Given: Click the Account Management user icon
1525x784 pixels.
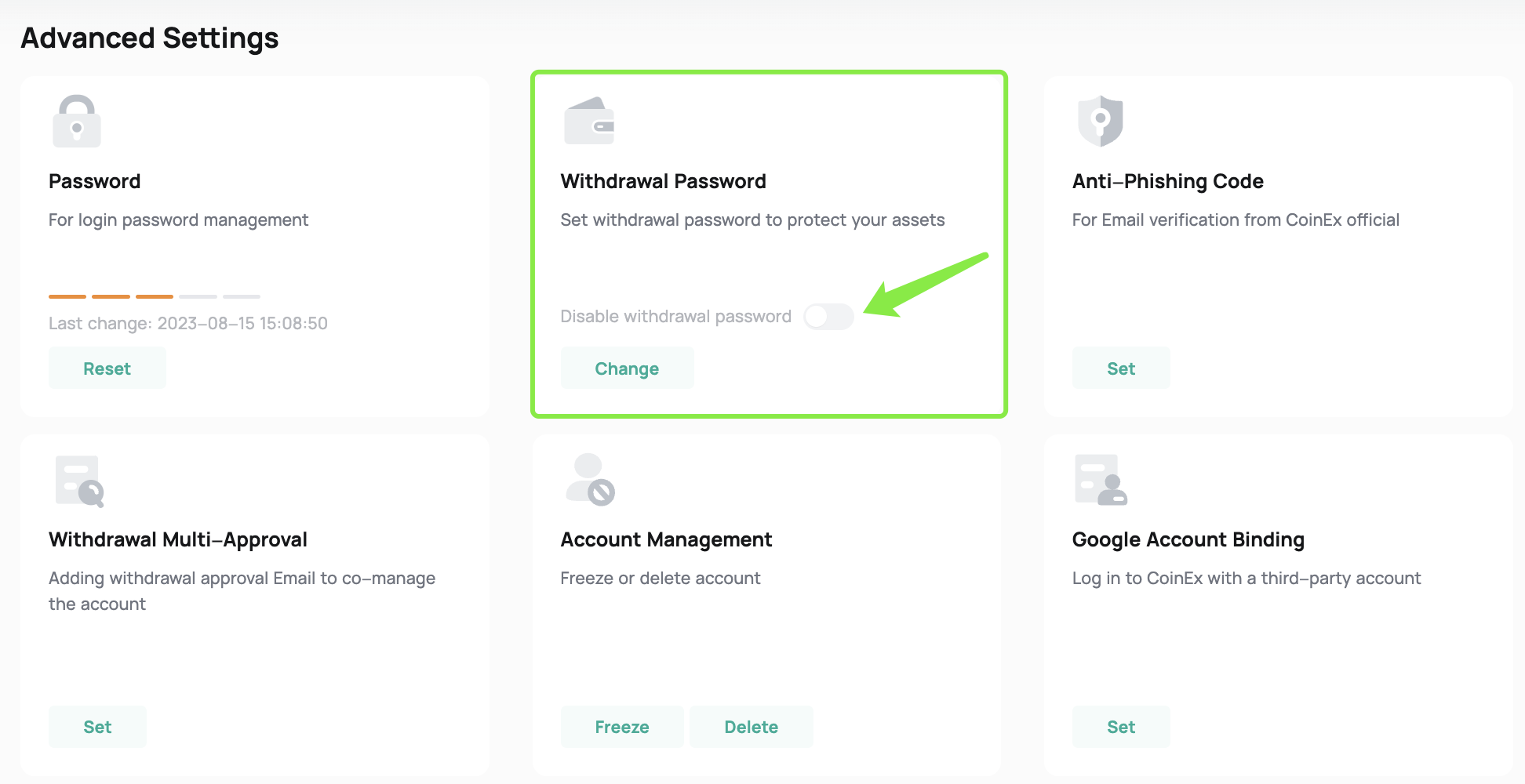Looking at the screenshot, I should coord(591,478).
